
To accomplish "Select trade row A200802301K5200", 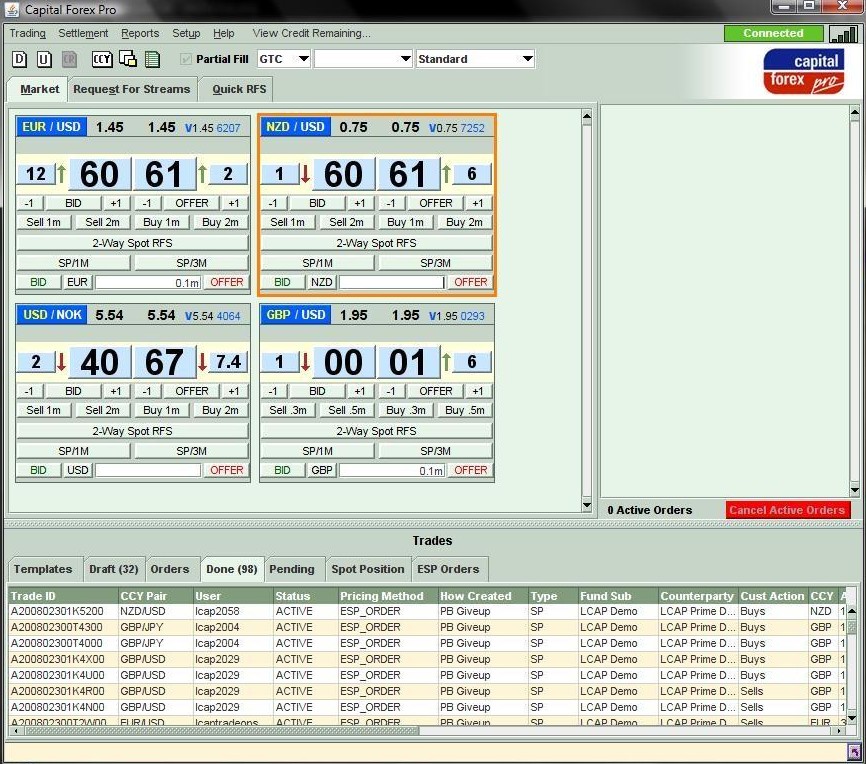I will 427,612.
